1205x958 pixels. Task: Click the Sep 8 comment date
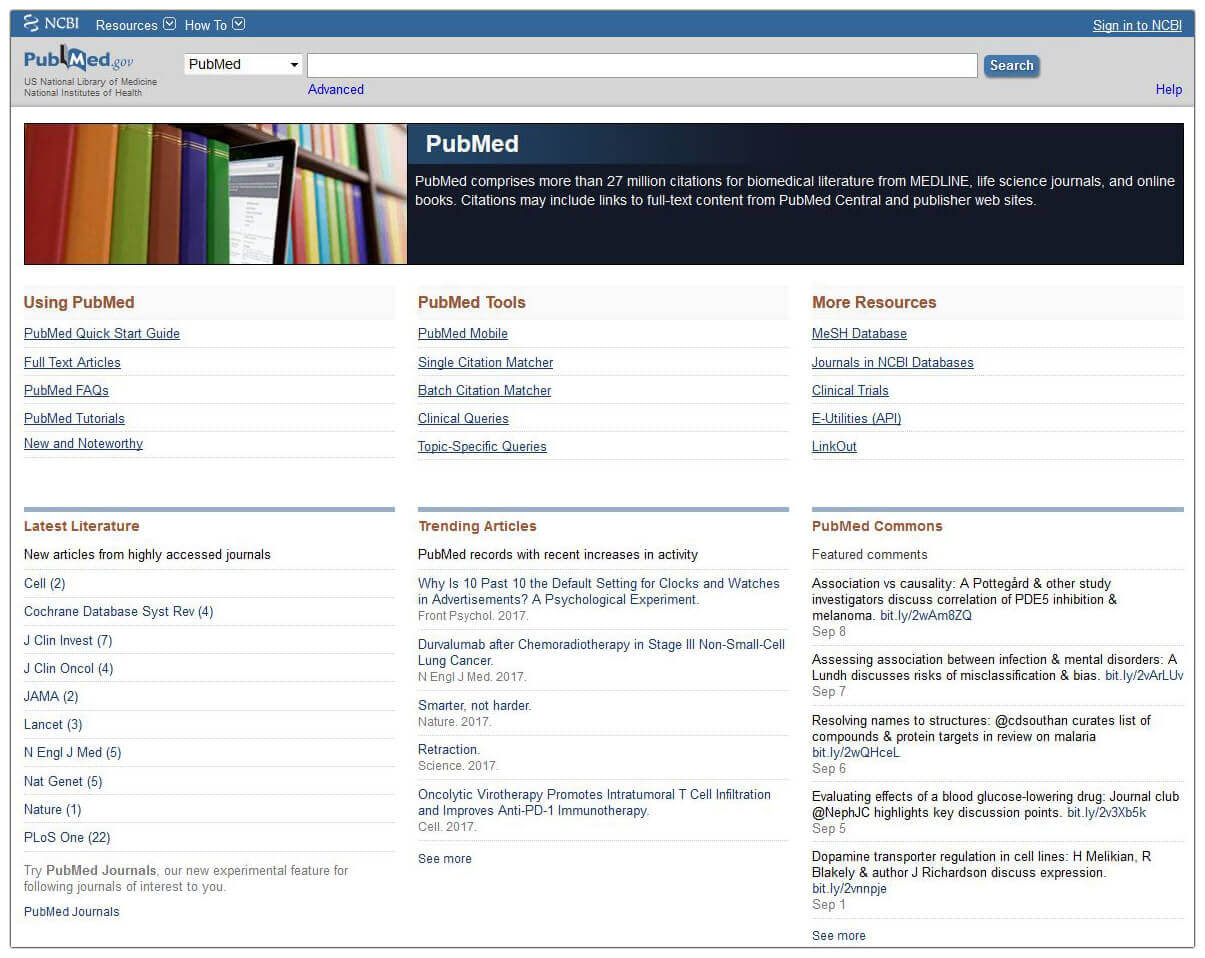(829, 632)
